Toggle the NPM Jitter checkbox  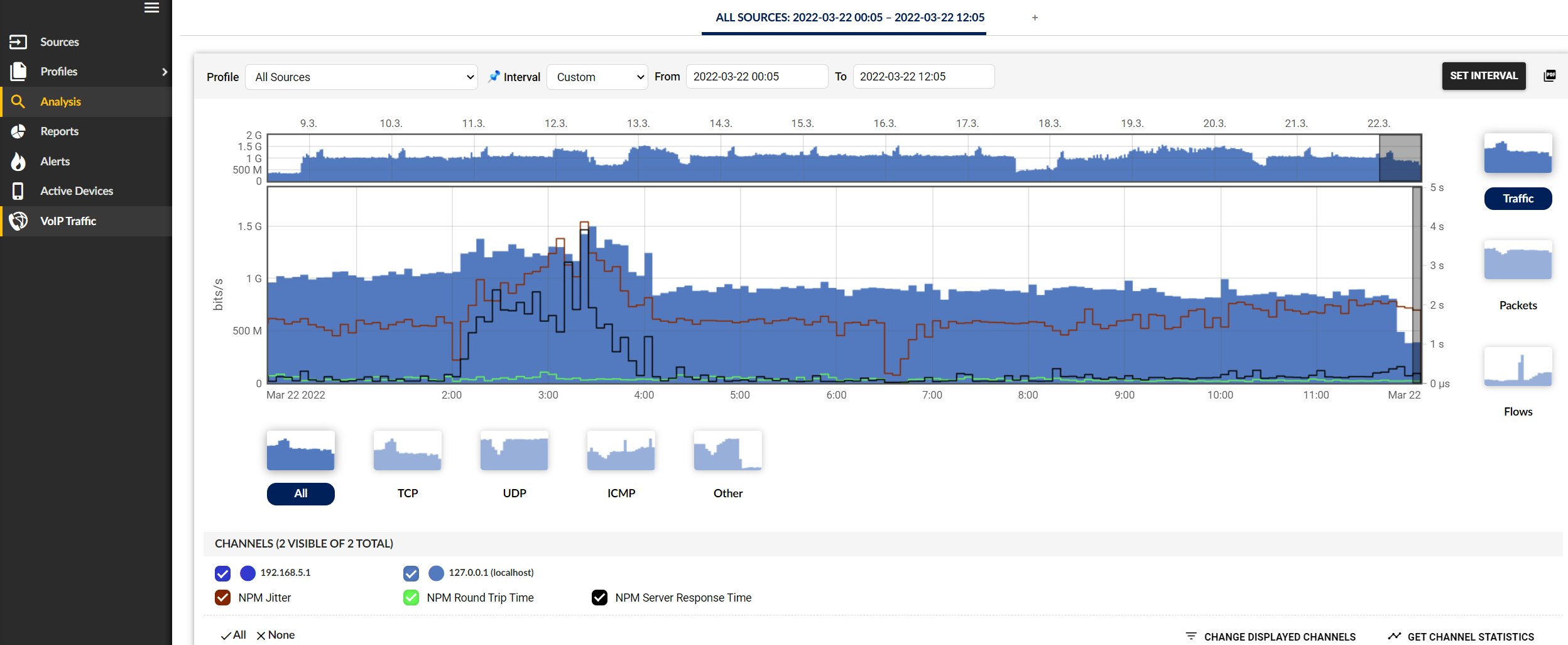click(222, 598)
